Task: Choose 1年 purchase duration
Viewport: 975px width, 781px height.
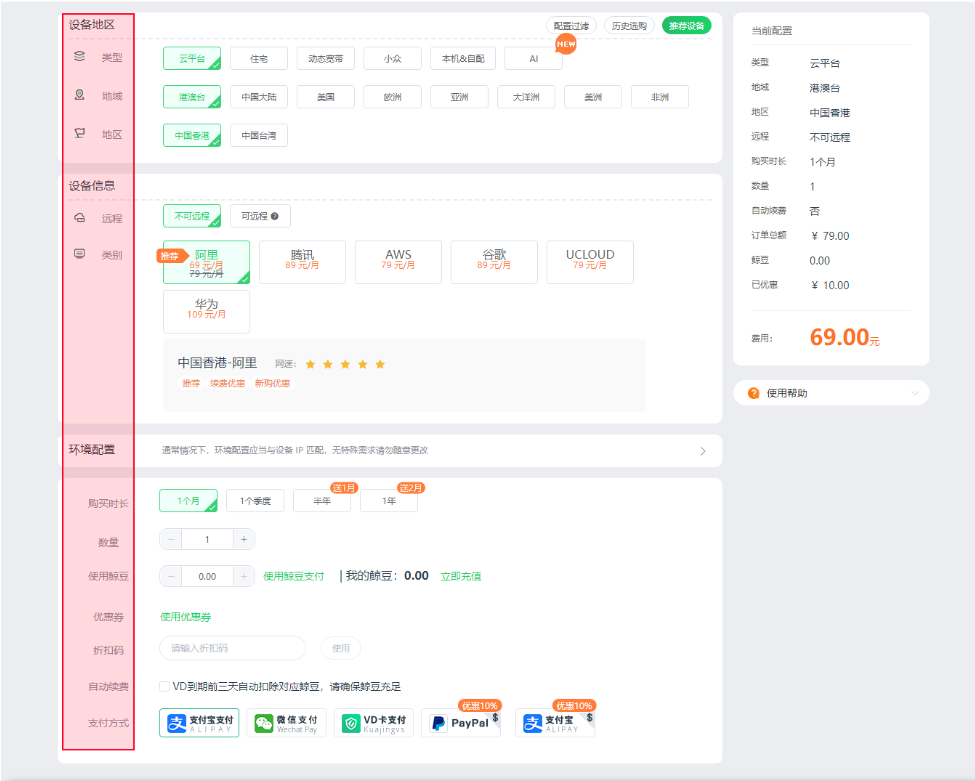Action: pos(389,501)
